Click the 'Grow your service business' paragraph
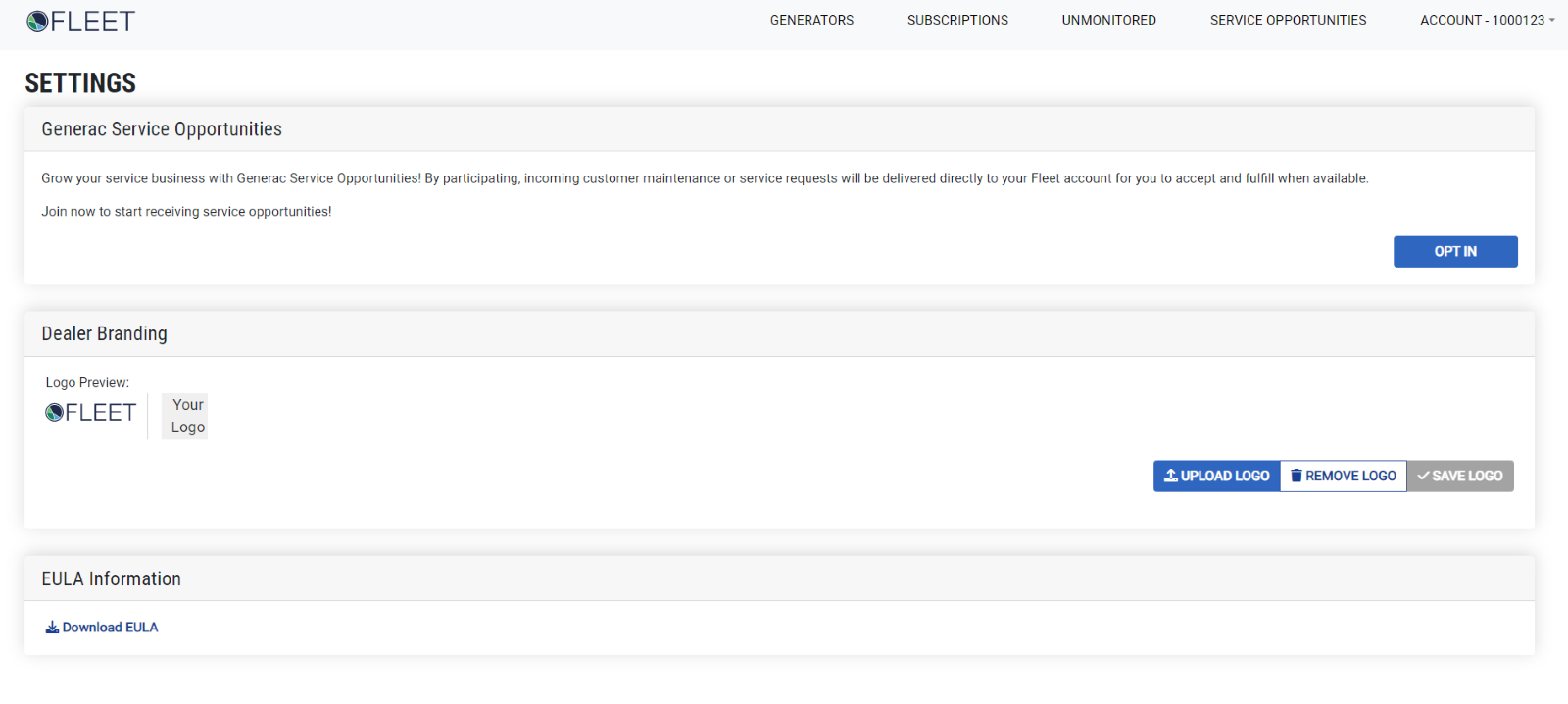 (705, 178)
